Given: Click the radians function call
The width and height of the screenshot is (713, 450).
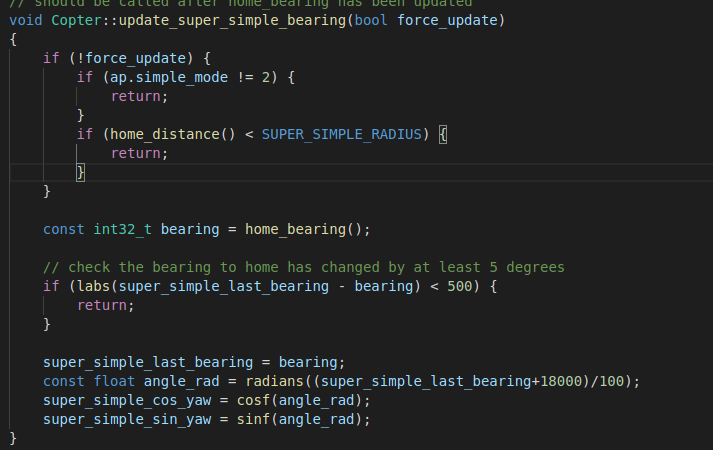Looking at the screenshot, I should 274,381.
